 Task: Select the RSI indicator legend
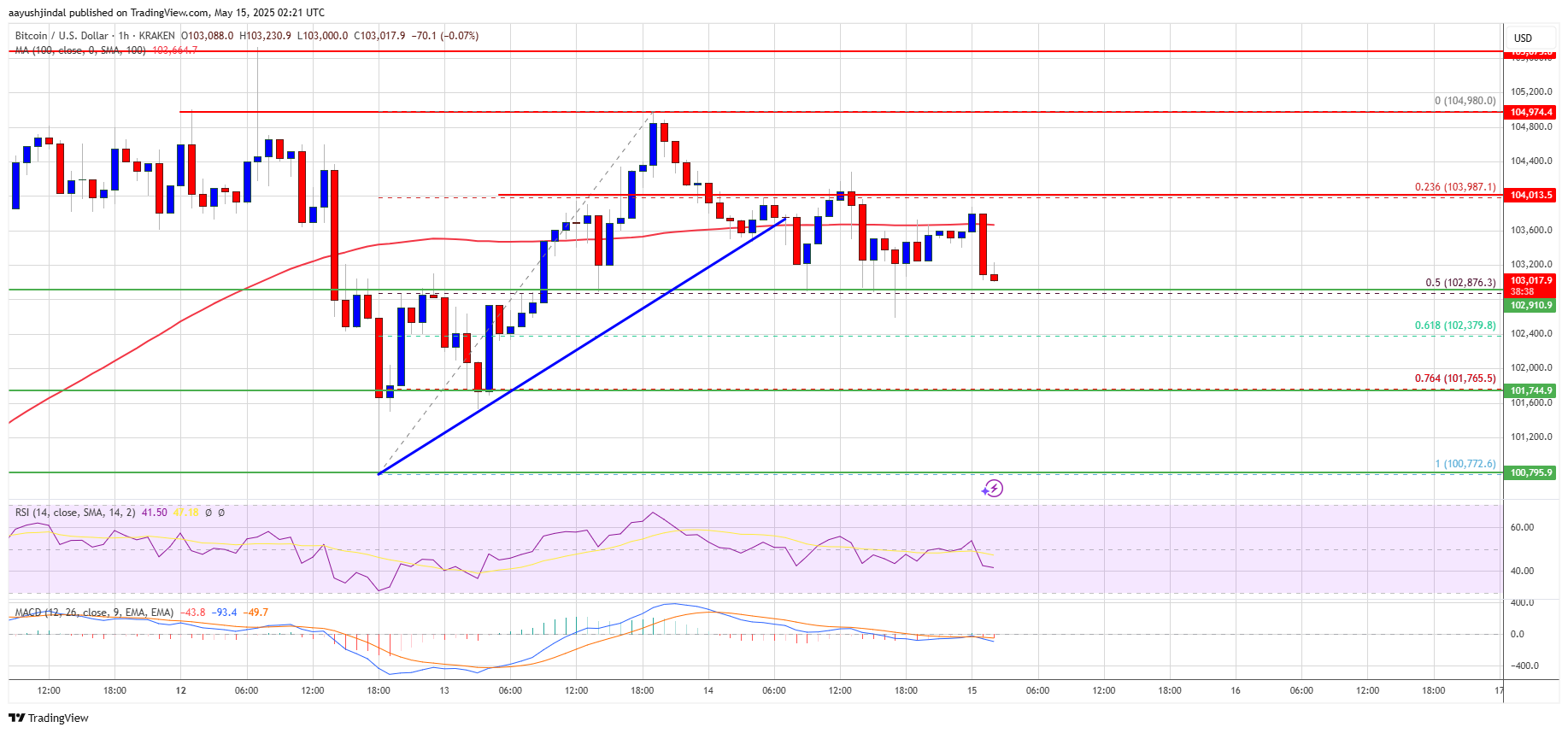pyautogui.click(x=75, y=513)
